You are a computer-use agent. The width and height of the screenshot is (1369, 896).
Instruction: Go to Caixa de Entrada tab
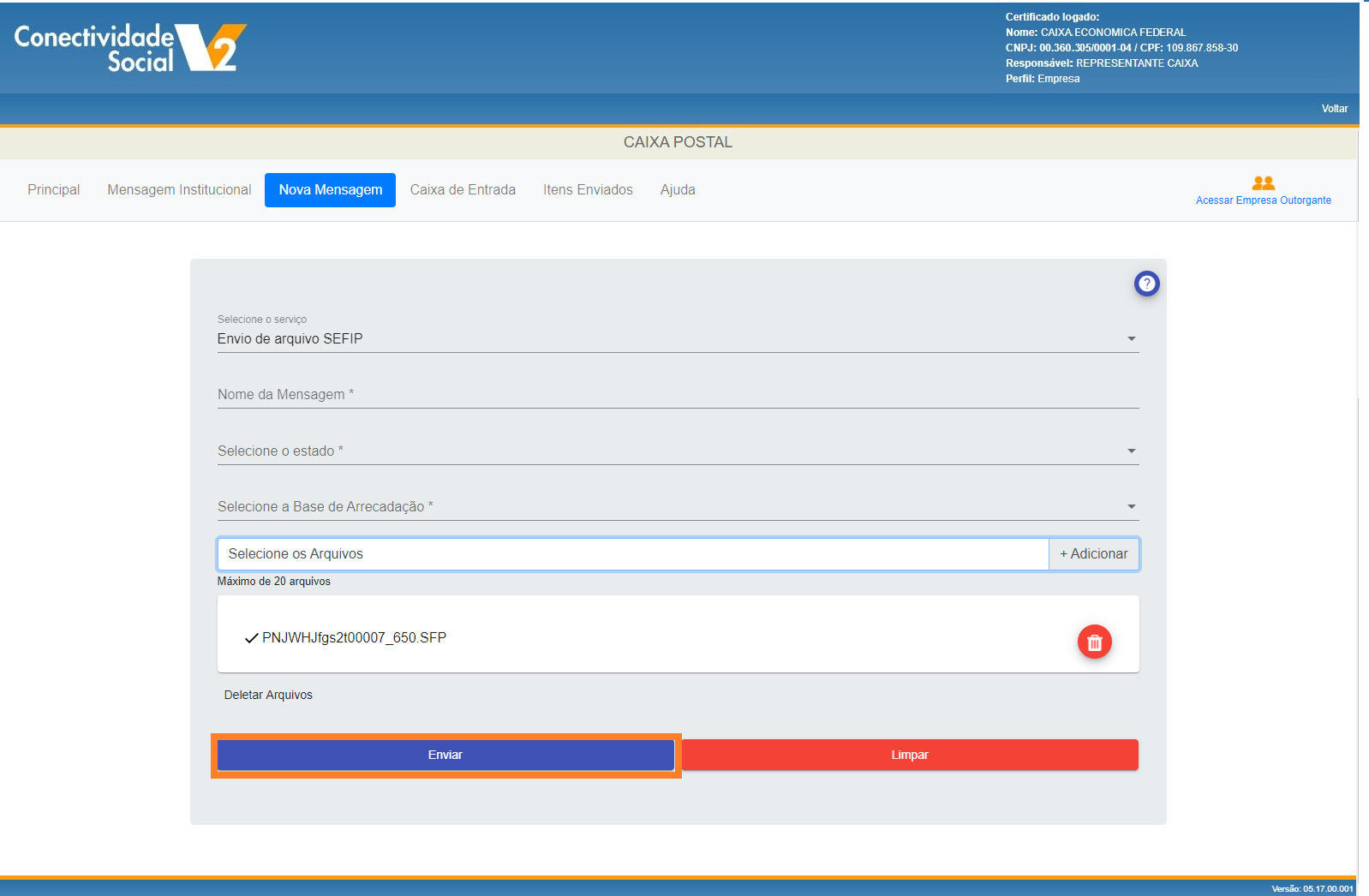coord(463,190)
